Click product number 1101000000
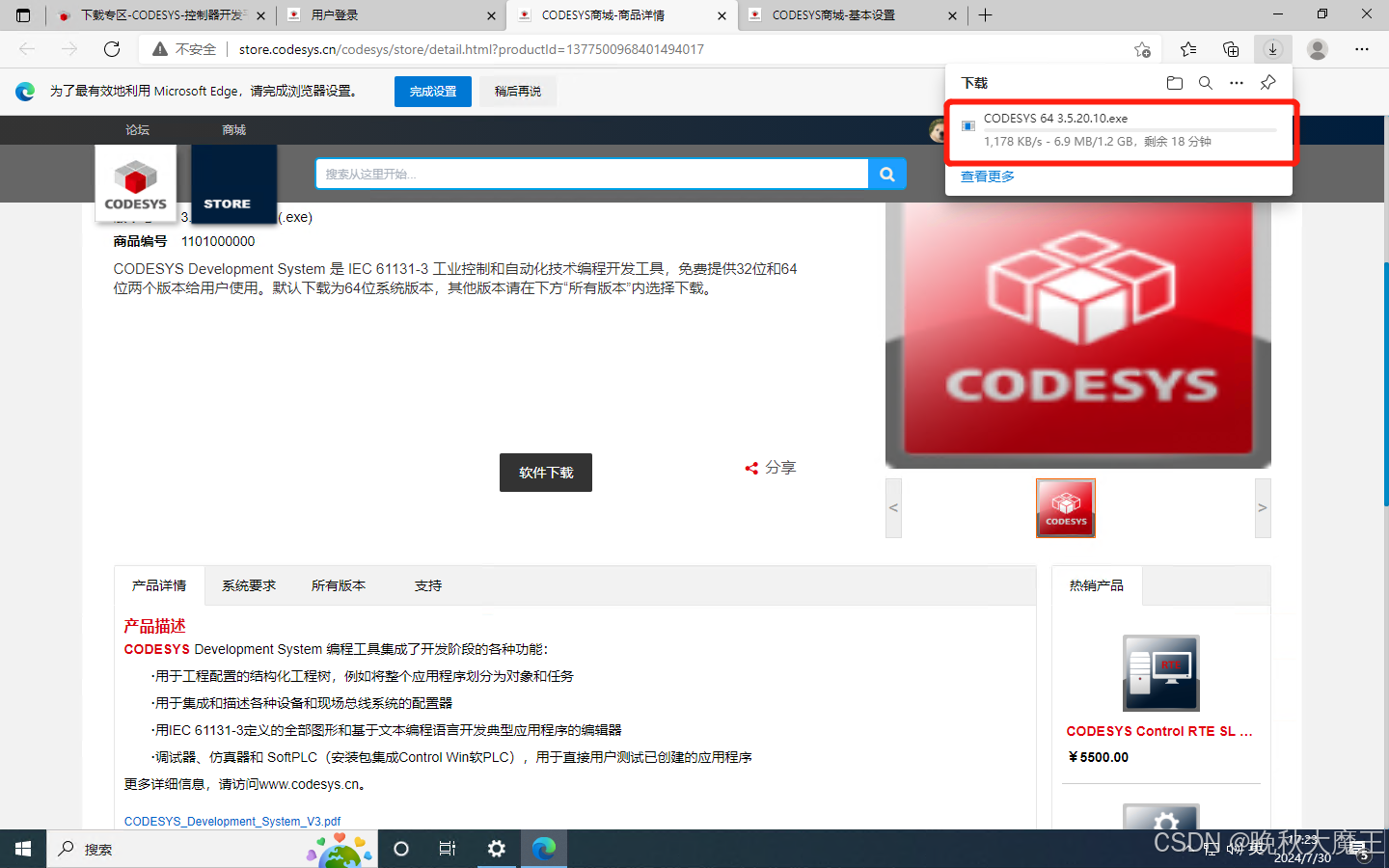Image resolution: width=1389 pixels, height=868 pixels. pos(218,241)
